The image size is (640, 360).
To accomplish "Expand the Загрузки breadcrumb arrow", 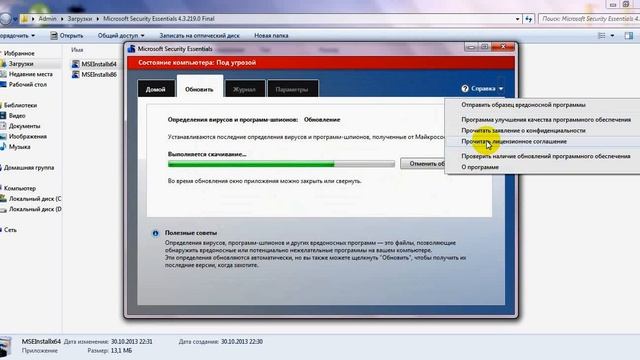I will tap(98, 19).
